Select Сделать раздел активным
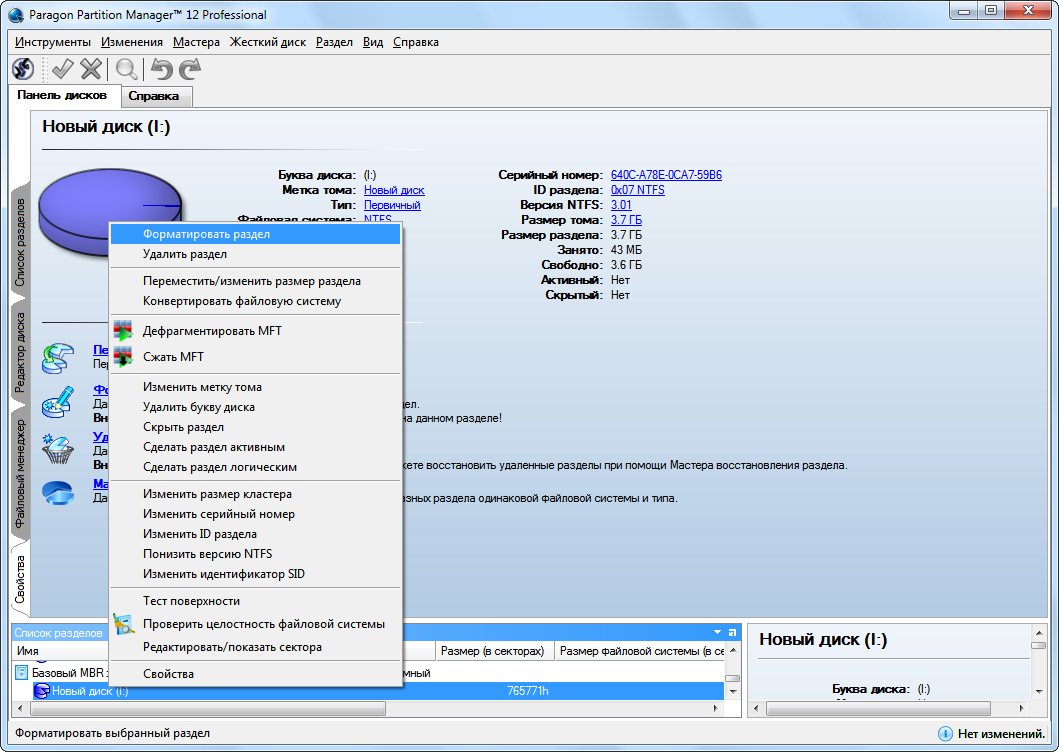The image size is (1059, 752). click(x=255, y=447)
